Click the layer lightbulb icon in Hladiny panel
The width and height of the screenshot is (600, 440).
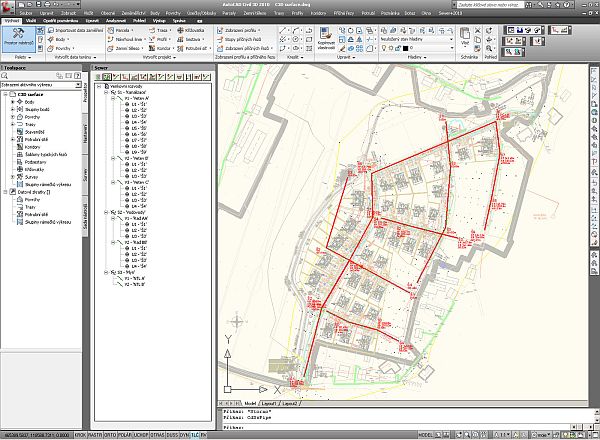coord(384,48)
